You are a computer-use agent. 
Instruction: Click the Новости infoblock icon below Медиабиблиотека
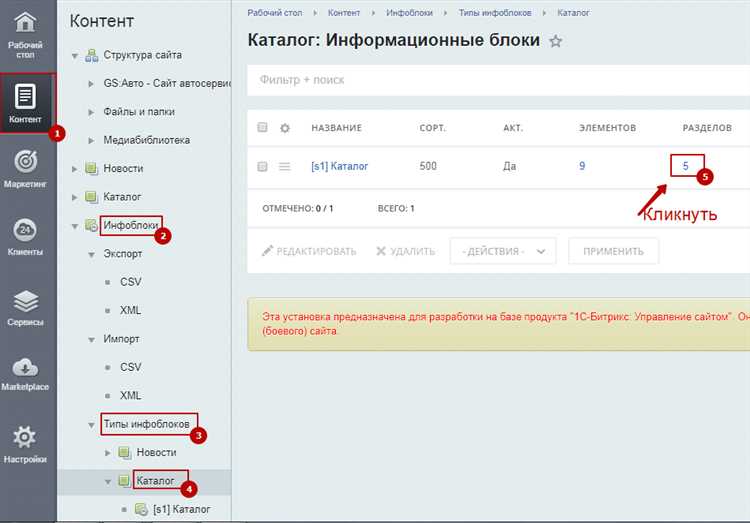(x=91, y=168)
